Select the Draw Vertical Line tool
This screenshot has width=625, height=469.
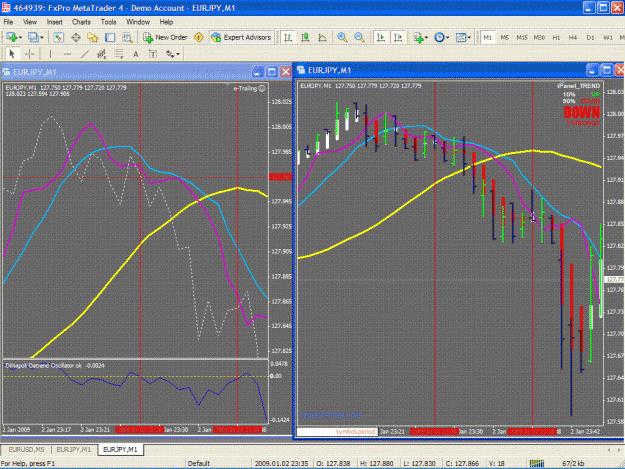click(x=50, y=54)
